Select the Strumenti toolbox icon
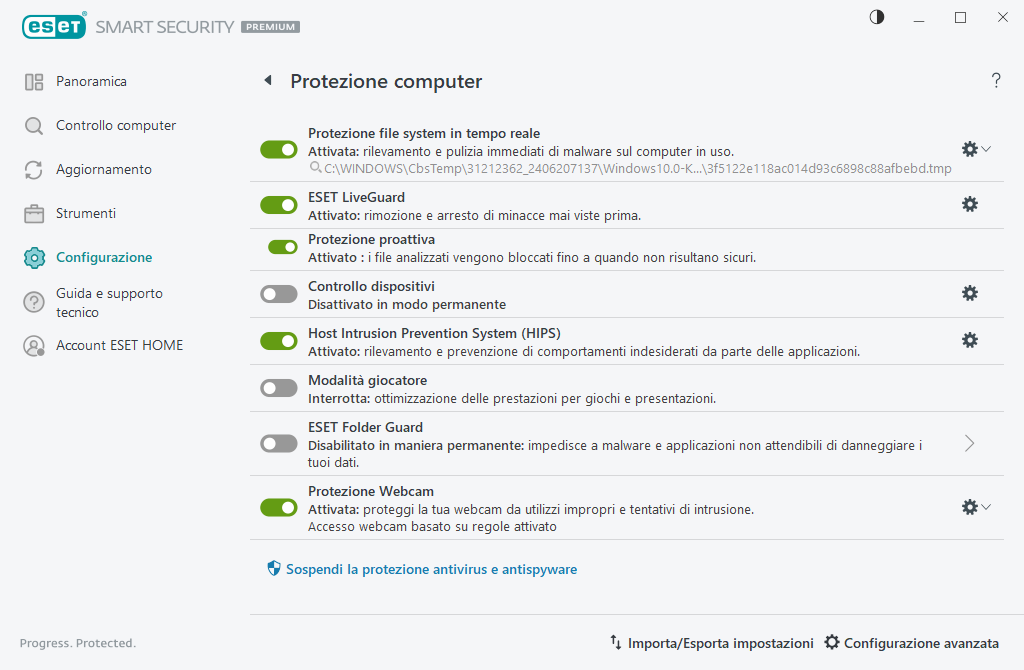 [34, 213]
